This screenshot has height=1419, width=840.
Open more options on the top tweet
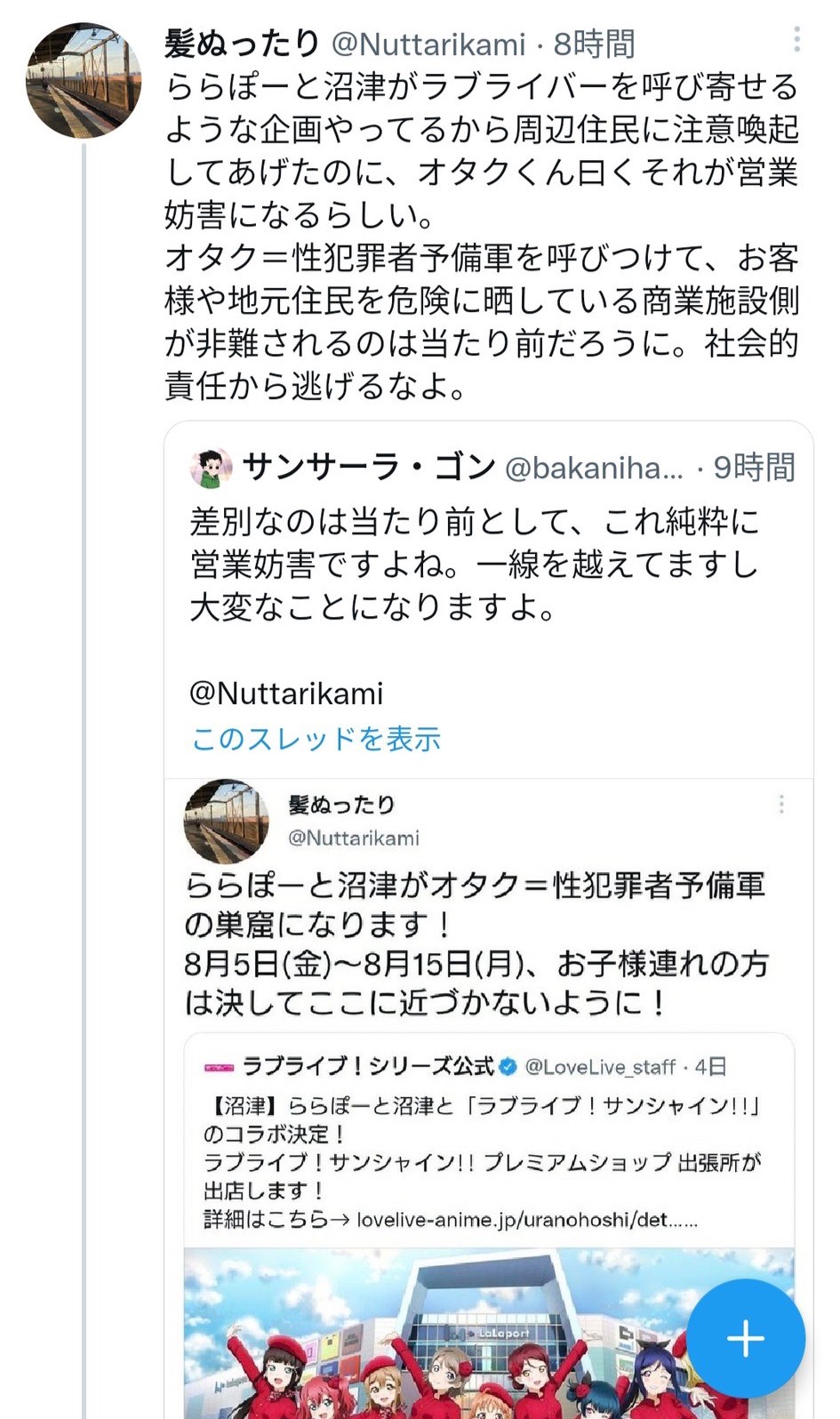(x=796, y=39)
